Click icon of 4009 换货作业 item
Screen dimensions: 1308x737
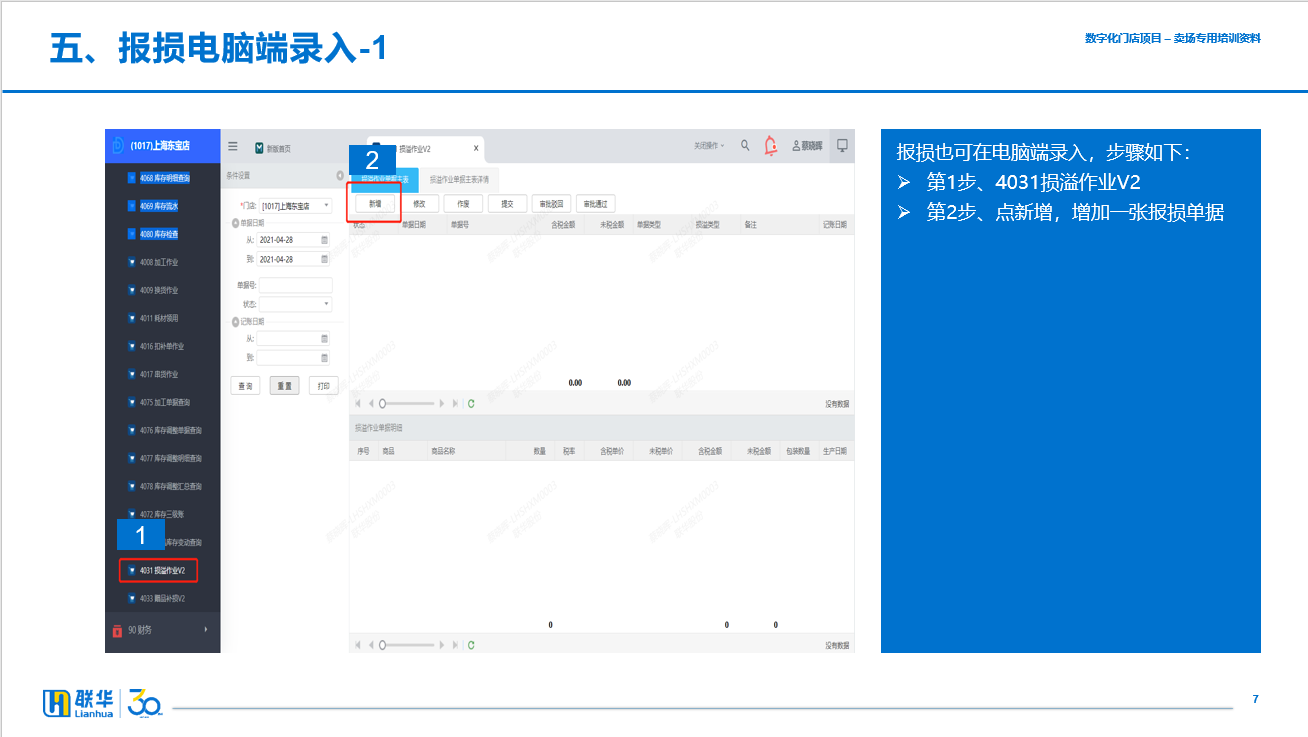coord(131,290)
